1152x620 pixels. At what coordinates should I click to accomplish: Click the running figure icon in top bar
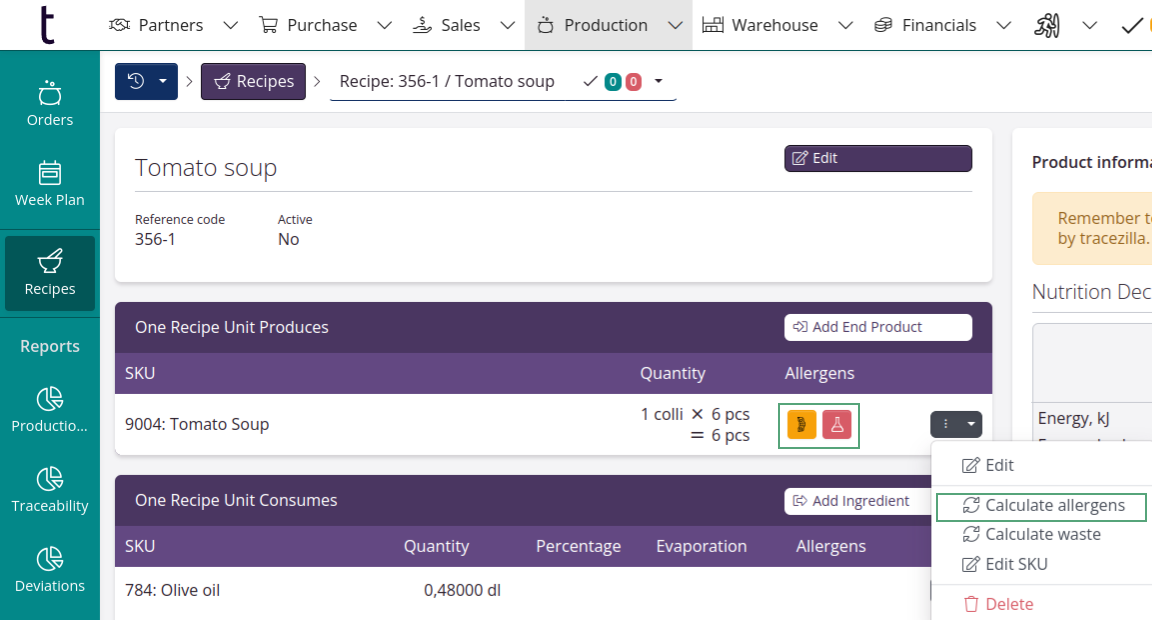pos(1047,25)
